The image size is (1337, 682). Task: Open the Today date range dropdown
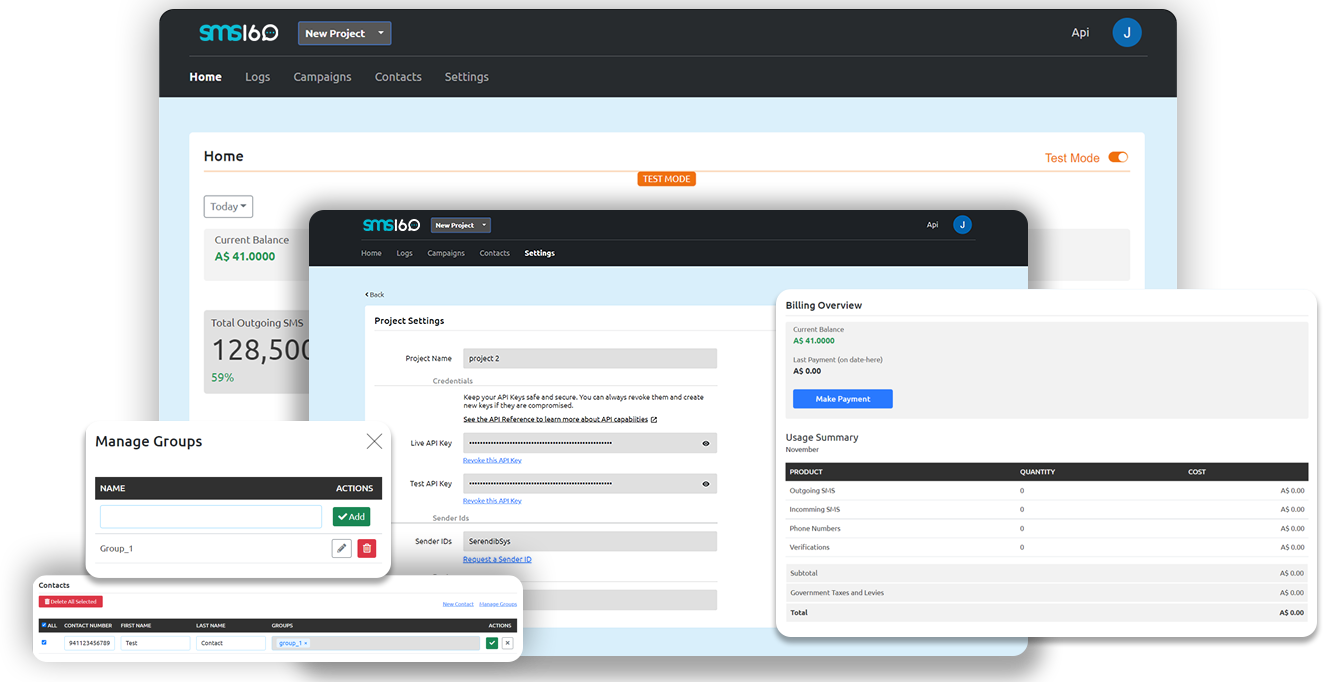228,207
